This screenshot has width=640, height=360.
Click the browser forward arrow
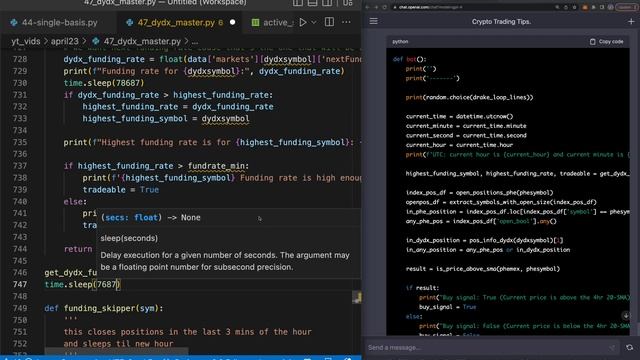[x=376, y=7]
